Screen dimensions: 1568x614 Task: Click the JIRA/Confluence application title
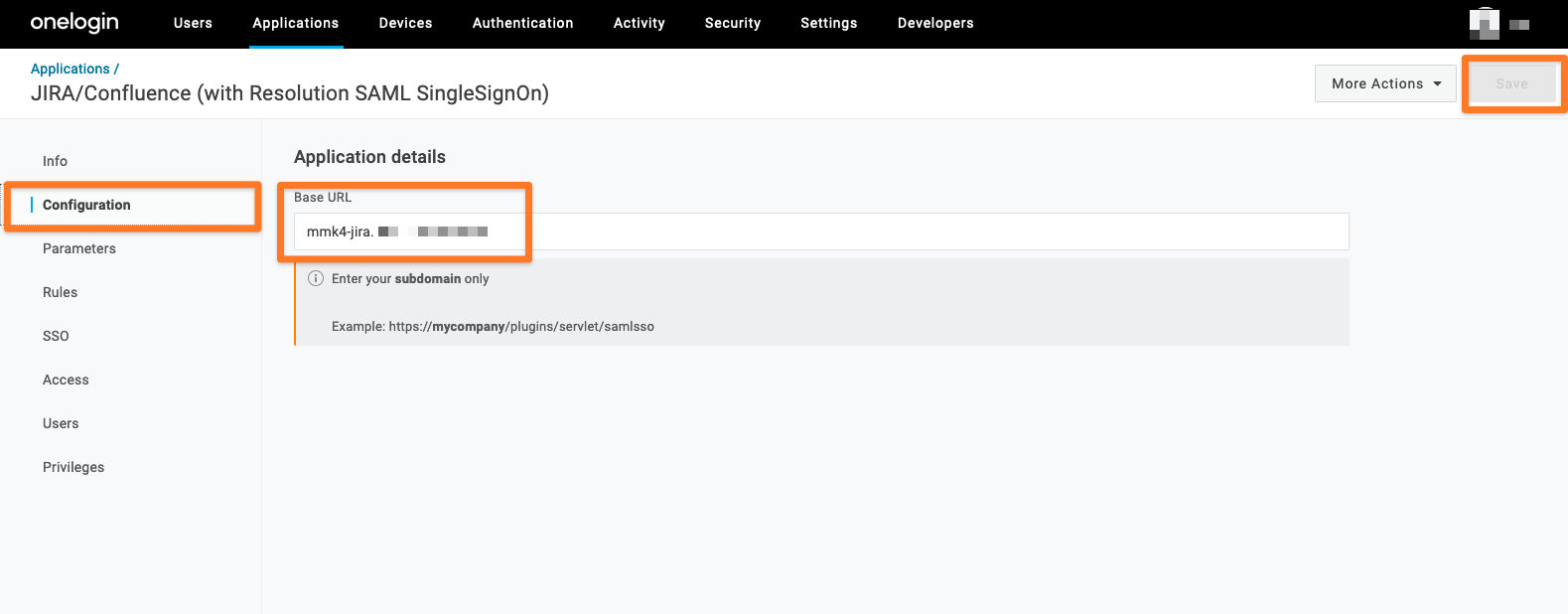point(290,93)
